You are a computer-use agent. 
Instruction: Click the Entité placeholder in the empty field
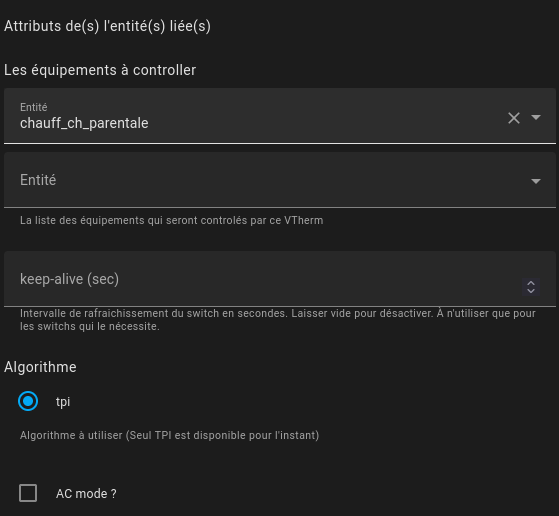(x=38, y=180)
